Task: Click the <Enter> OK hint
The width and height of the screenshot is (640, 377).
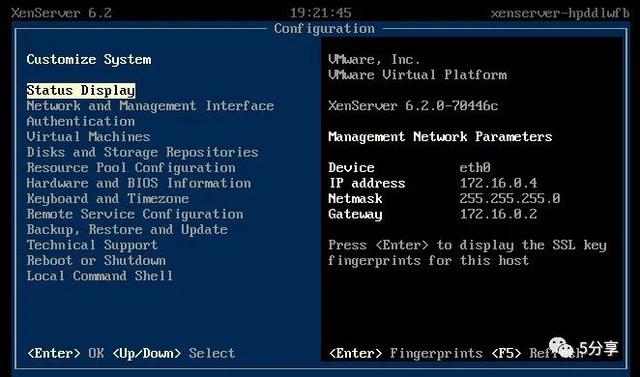Action: pyautogui.click(x=65, y=353)
